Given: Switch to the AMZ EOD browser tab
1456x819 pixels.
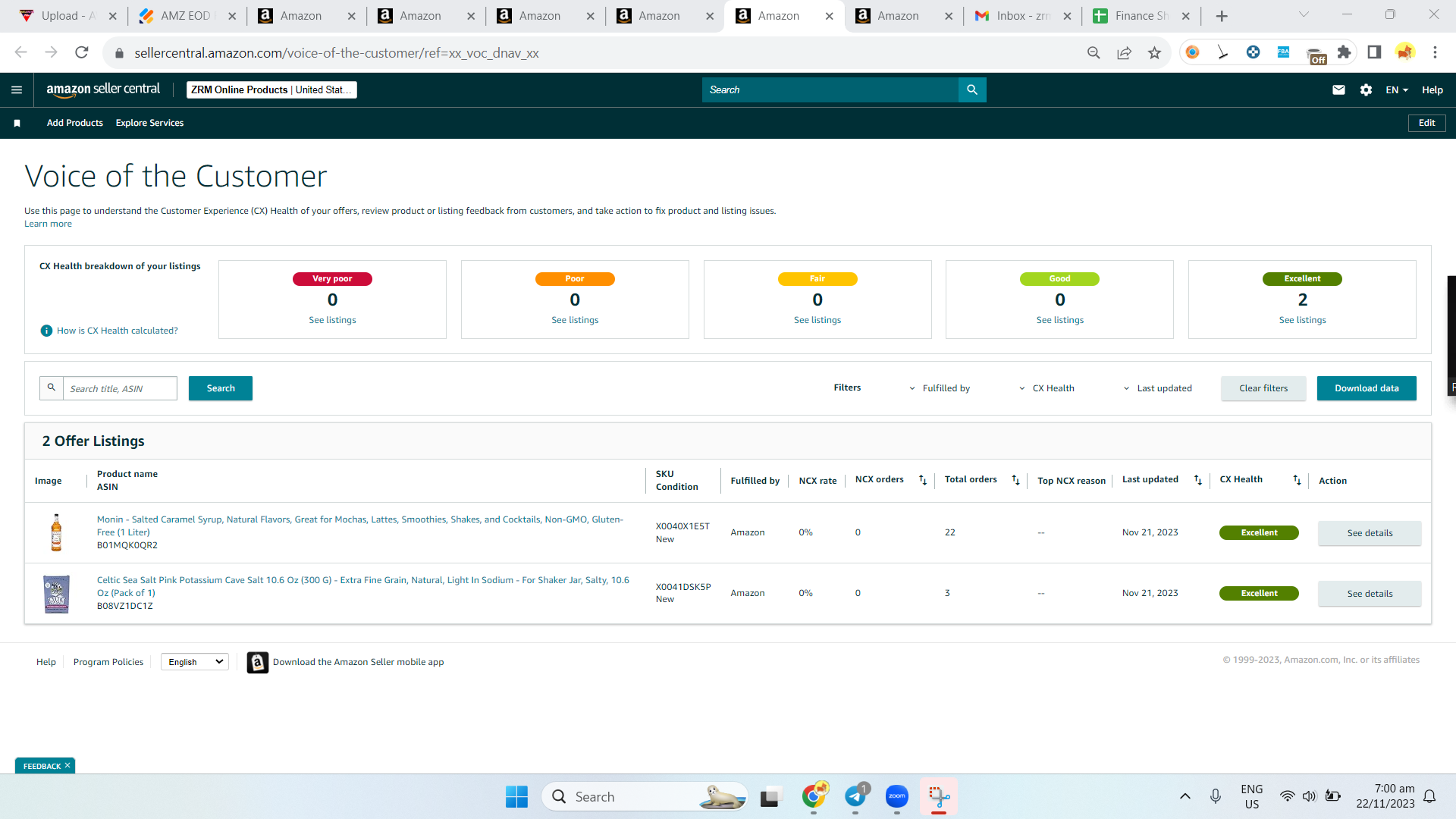Looking at the screenshot, I should [187, 16].
